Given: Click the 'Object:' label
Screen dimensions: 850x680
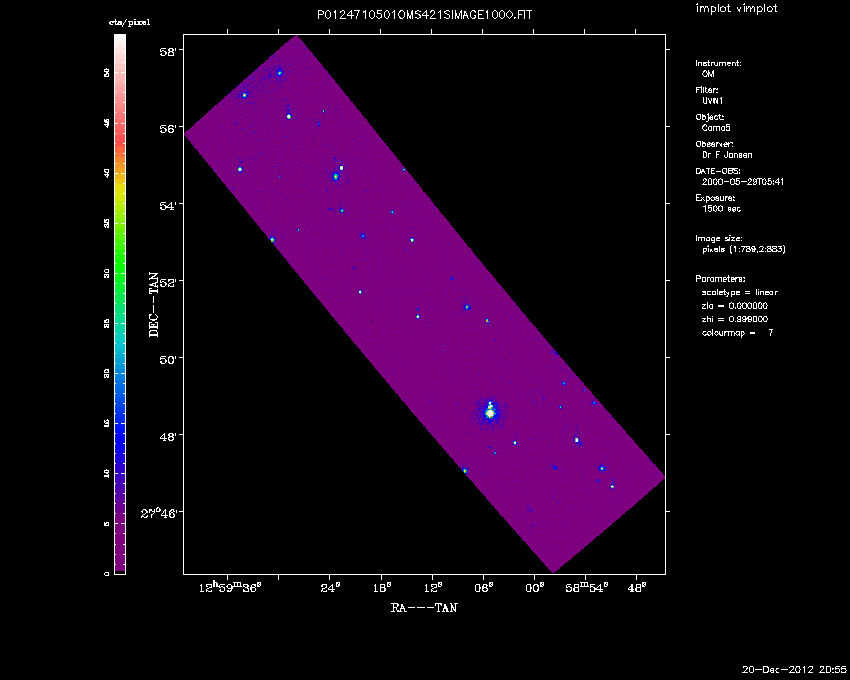Looking at the screenshot, I should [710, 117].
